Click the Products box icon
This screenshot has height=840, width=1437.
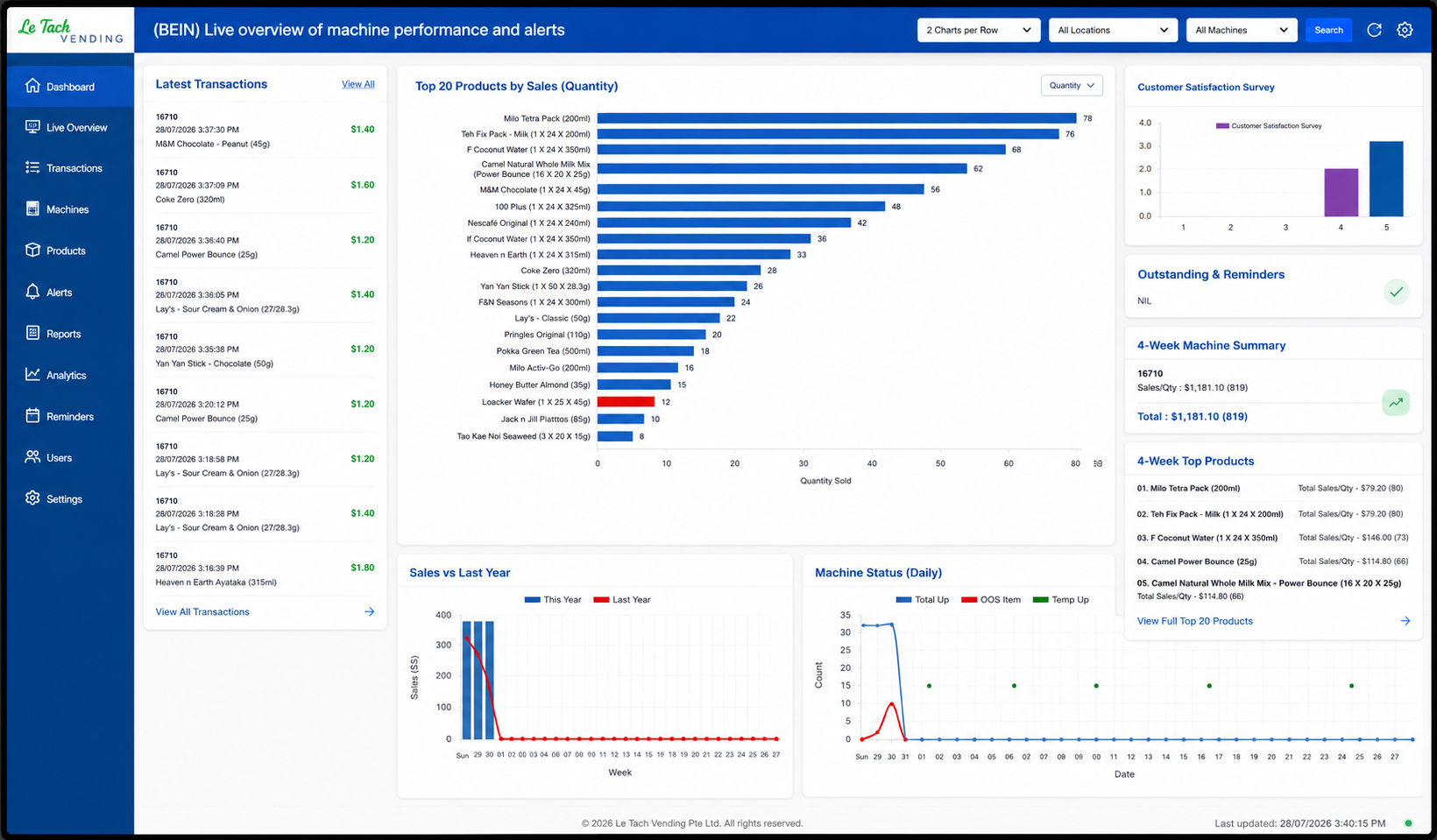(32, 250)
